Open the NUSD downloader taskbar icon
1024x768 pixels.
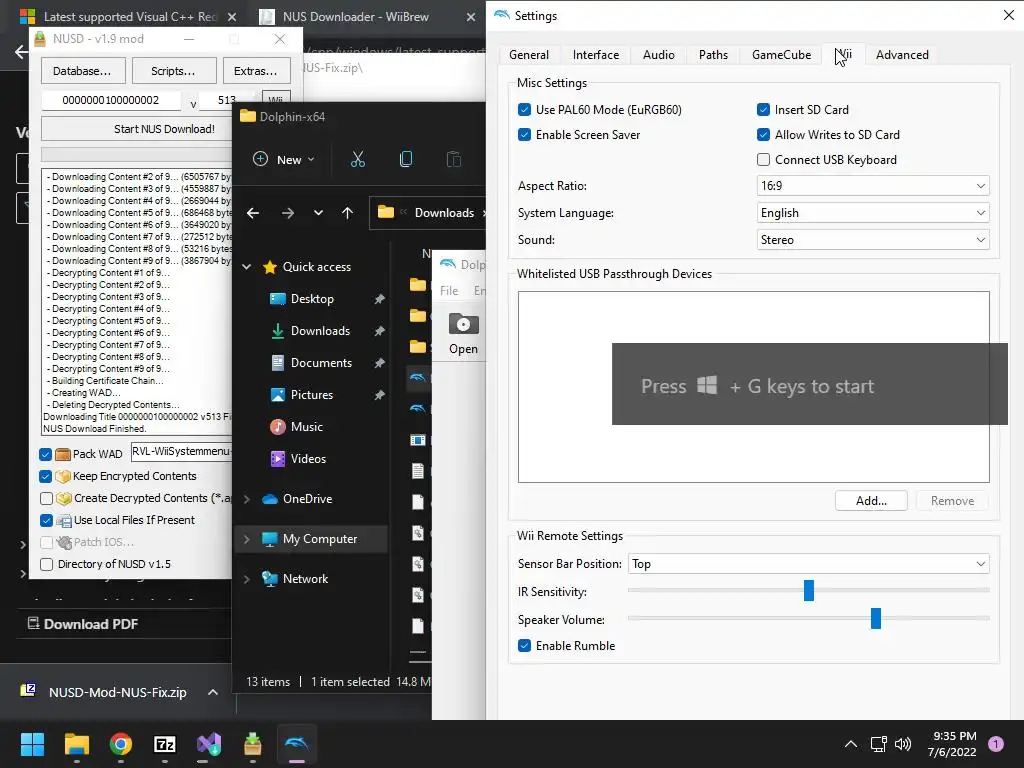click(x=253, y=744)
